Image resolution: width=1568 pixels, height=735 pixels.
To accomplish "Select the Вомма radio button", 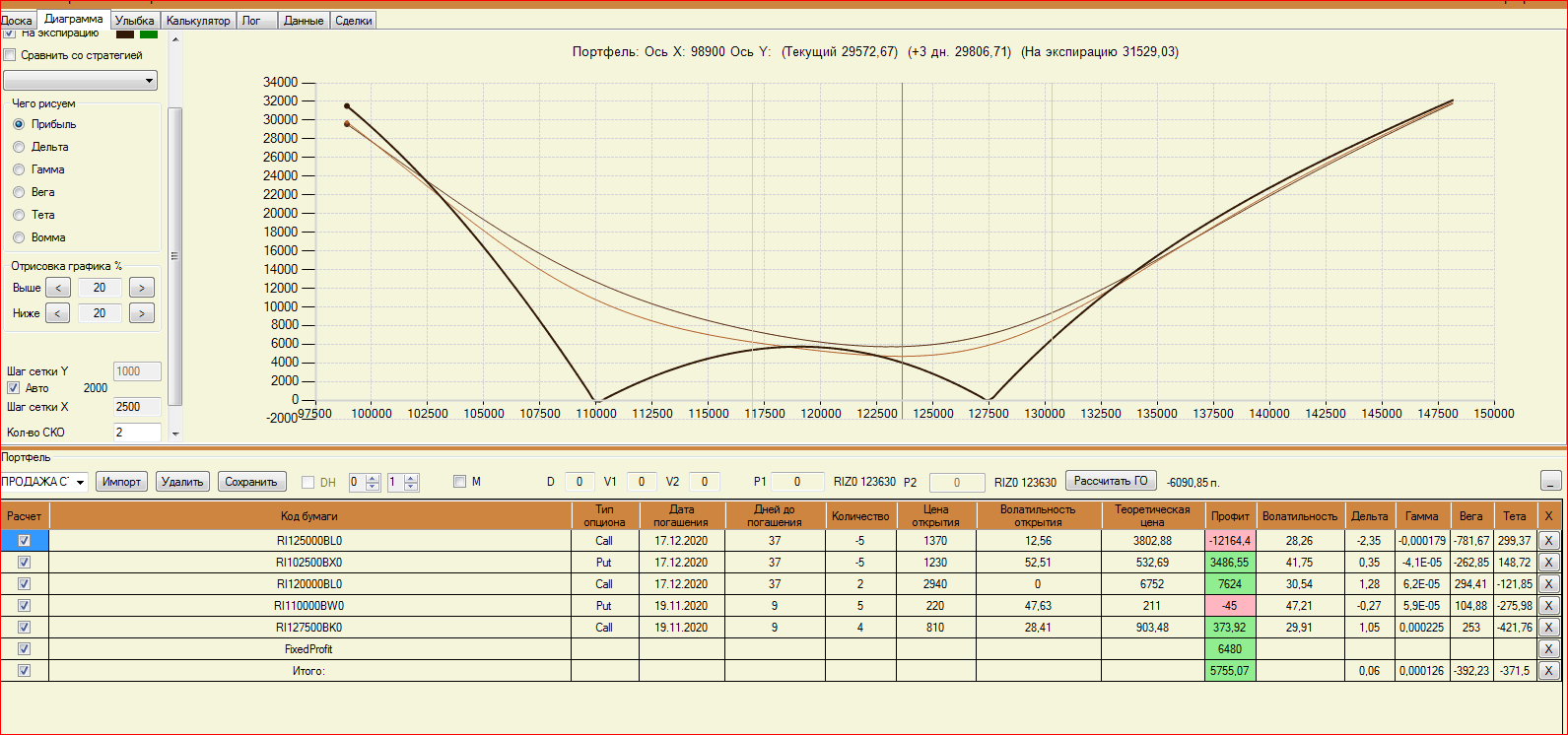I will 19,237.
